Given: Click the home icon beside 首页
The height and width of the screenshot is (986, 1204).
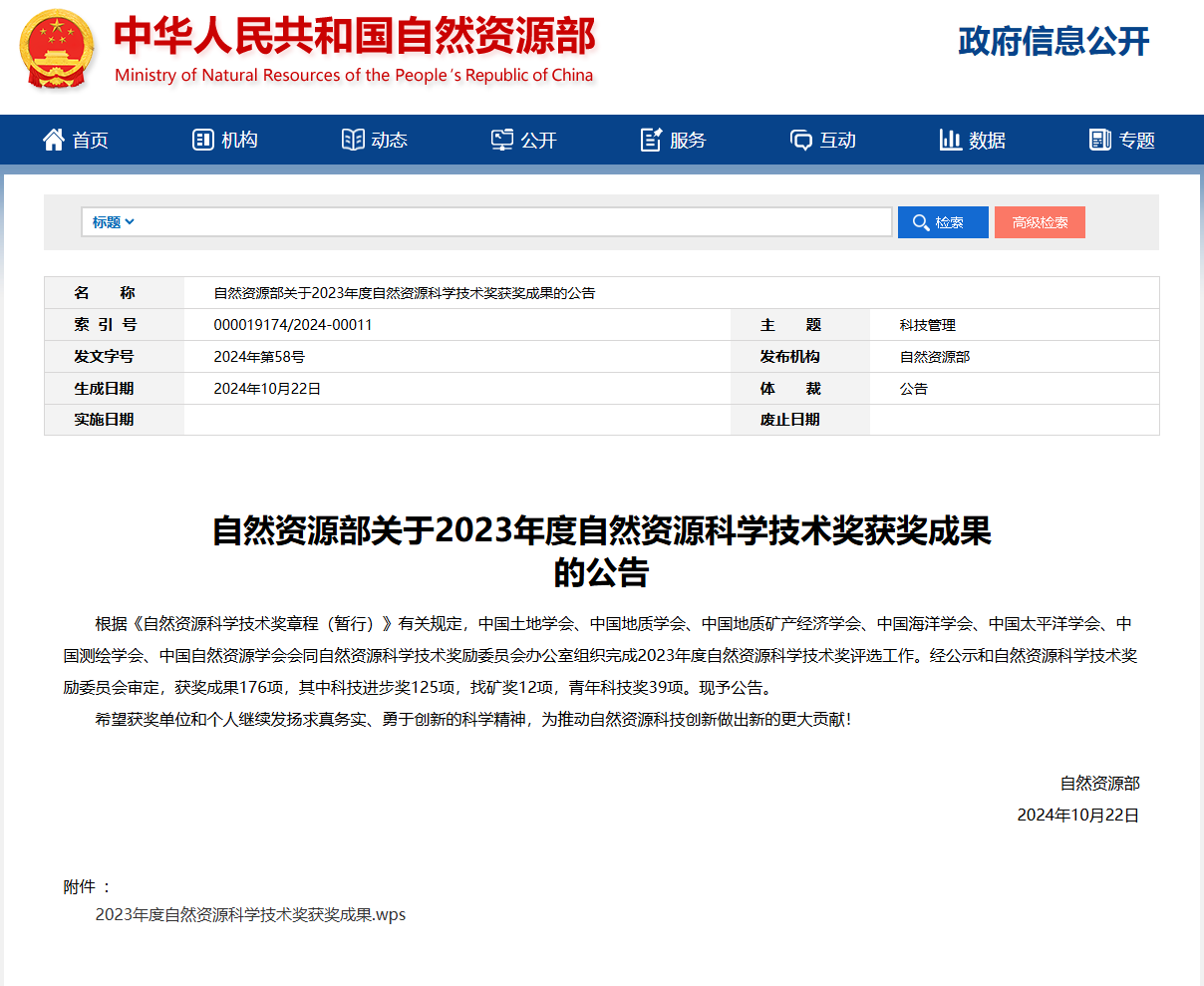Looking at the screenshot, I should click(x=53, y=140).
